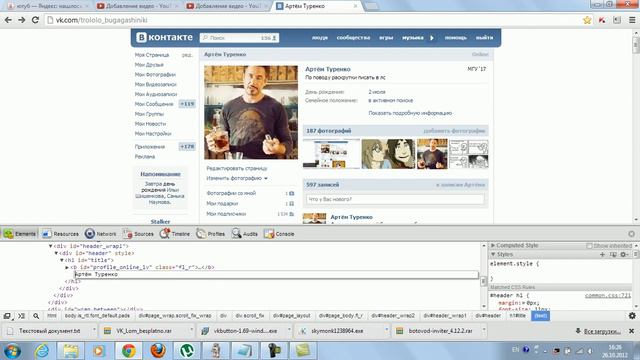Image resolution: width=640 pixels, height=360 pixels.
Task: Open dropdown for botovod-inviter download
Action: point(484,330)
